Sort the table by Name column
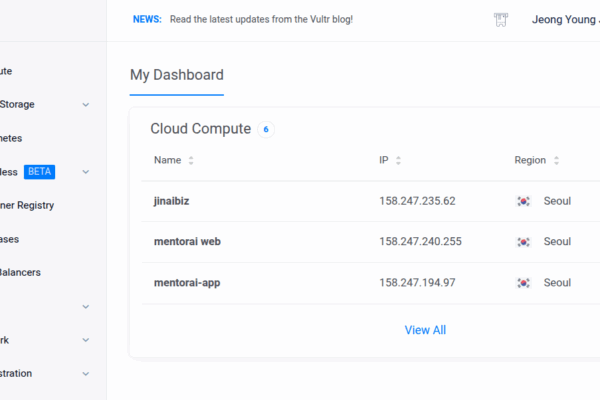This screenshot has width=600, height=400. tap(191, 160)
